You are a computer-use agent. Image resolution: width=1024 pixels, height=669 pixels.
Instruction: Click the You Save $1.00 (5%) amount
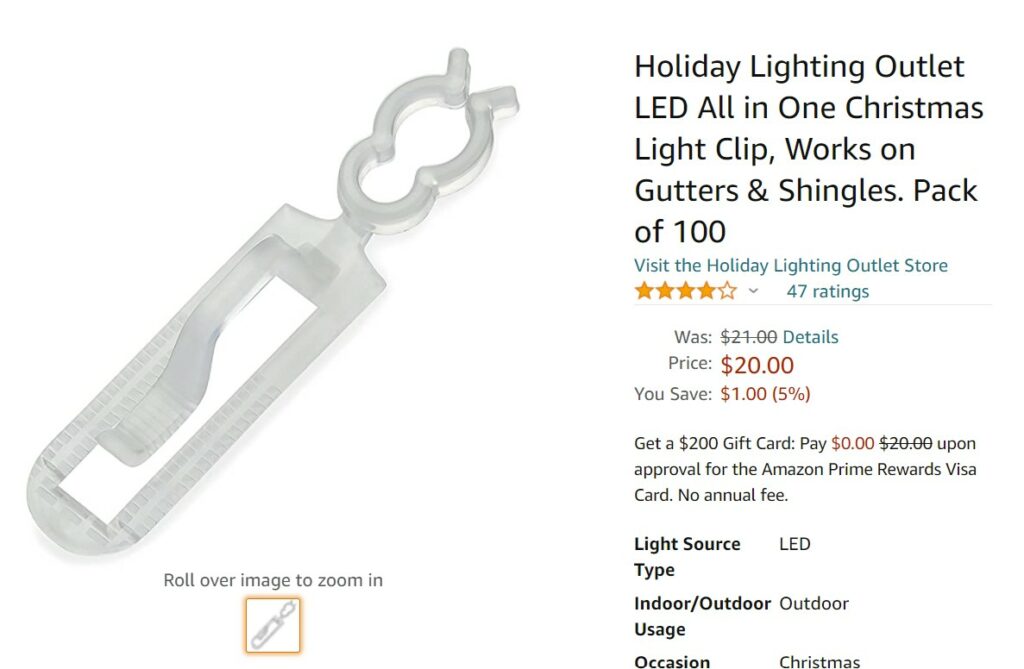765,394
